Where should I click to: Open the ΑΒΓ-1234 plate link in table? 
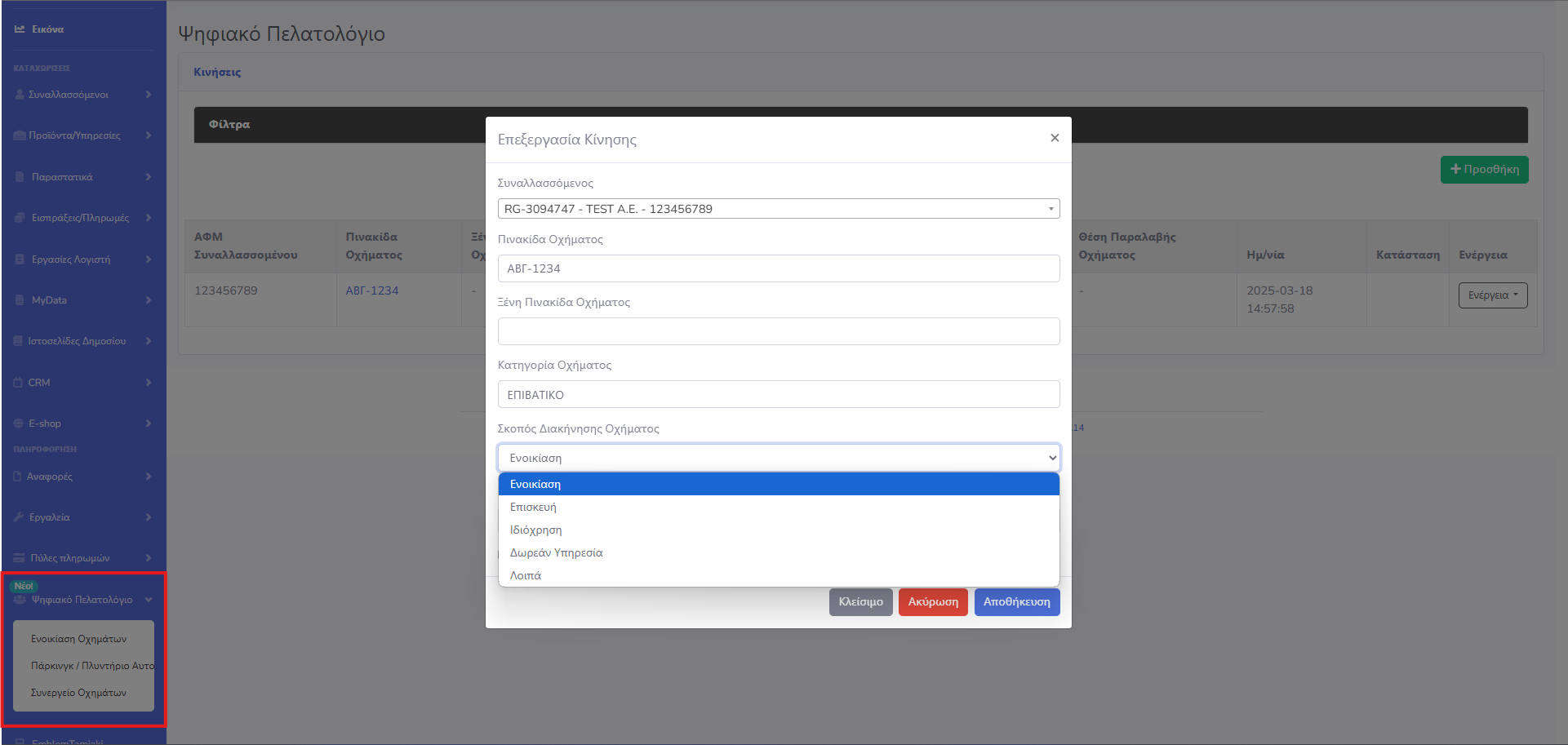tap(372, 290)
